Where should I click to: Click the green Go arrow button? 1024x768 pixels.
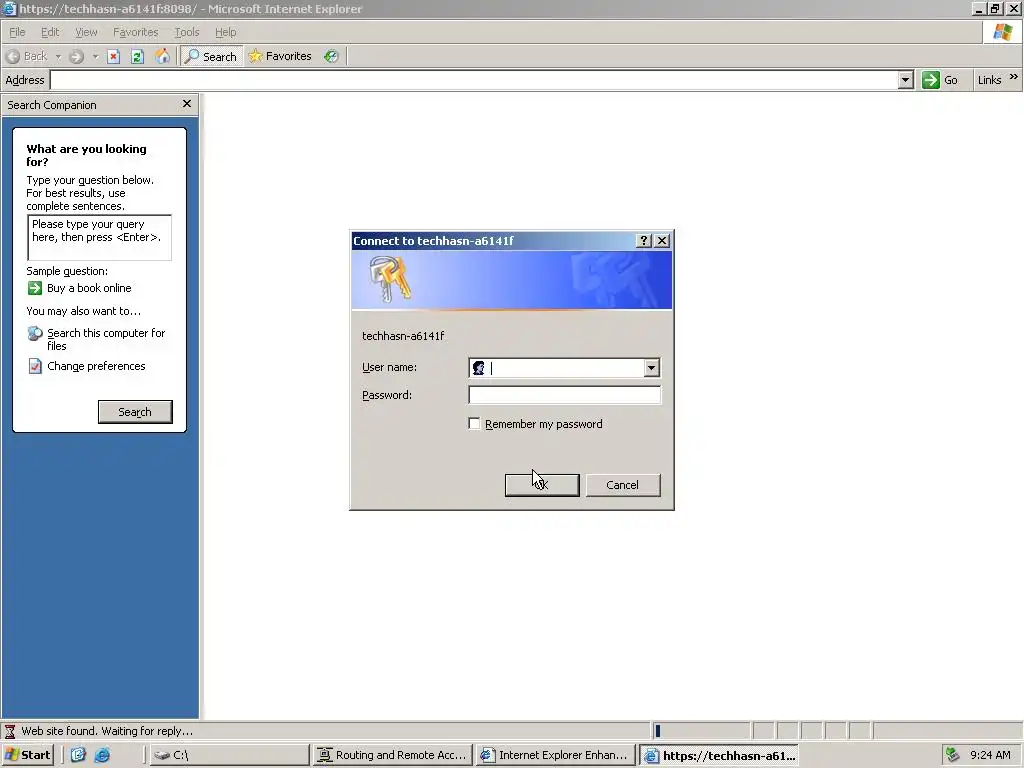click(x=931, y=80)
